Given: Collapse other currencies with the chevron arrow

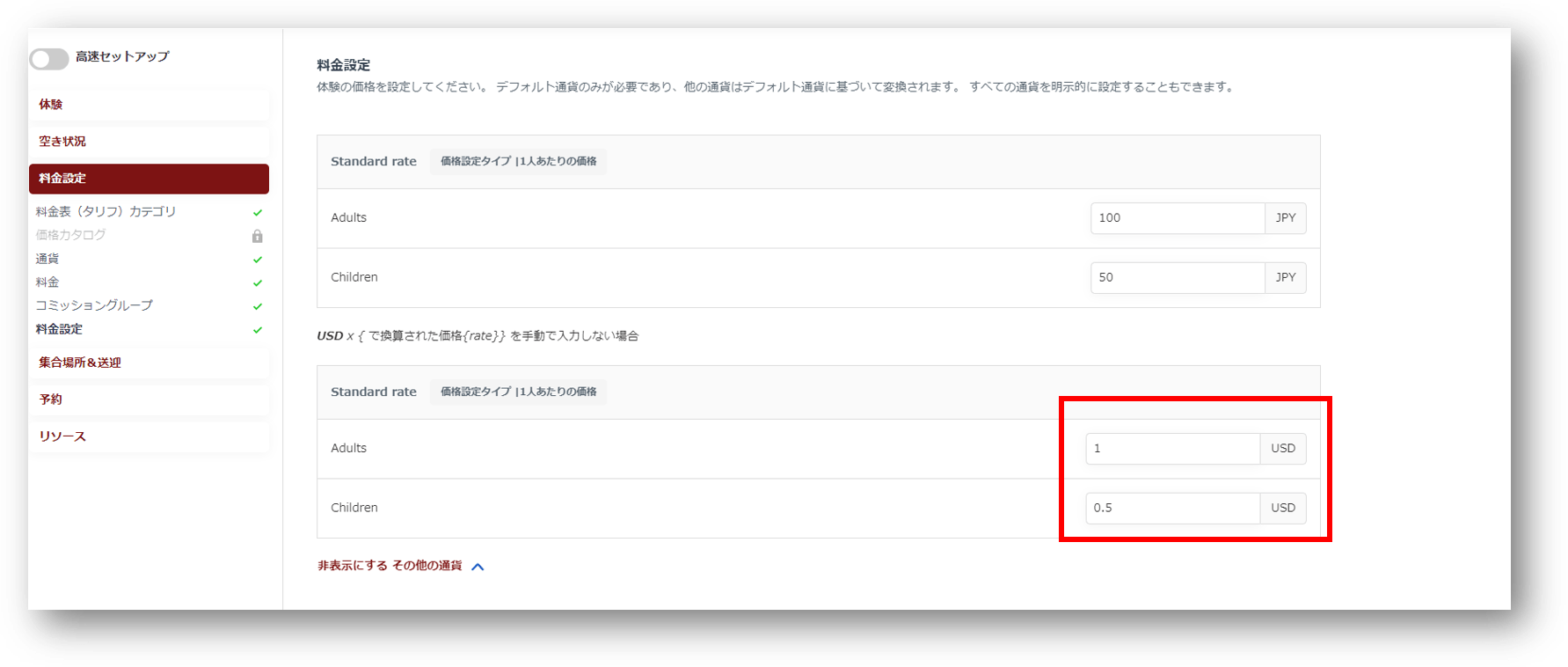Looking at the screenshot, I should pyautogui.click(x=478, y=567).
